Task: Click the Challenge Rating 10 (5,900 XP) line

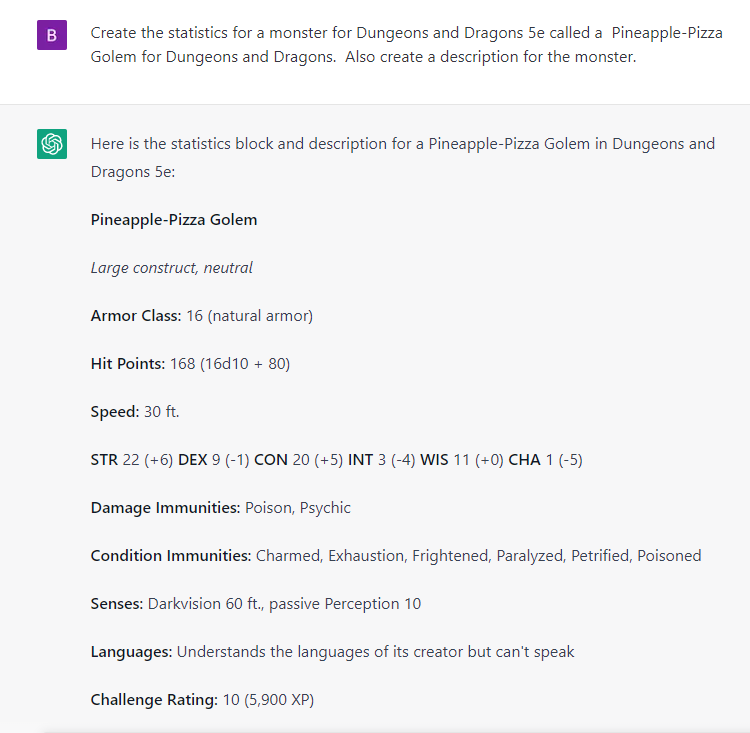Action: tap(202, 700)
